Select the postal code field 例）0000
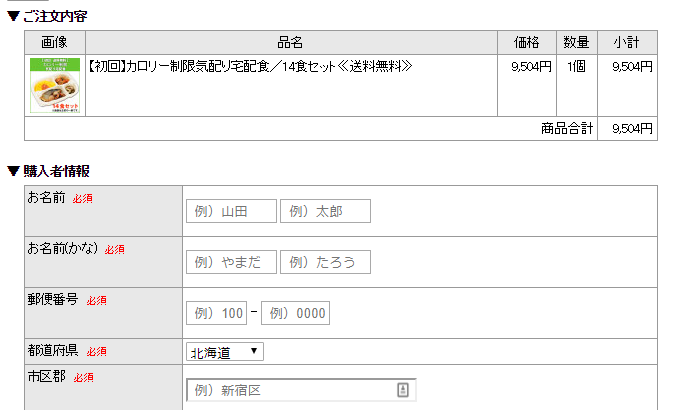The image size is (674, 410). pos(295,313)
